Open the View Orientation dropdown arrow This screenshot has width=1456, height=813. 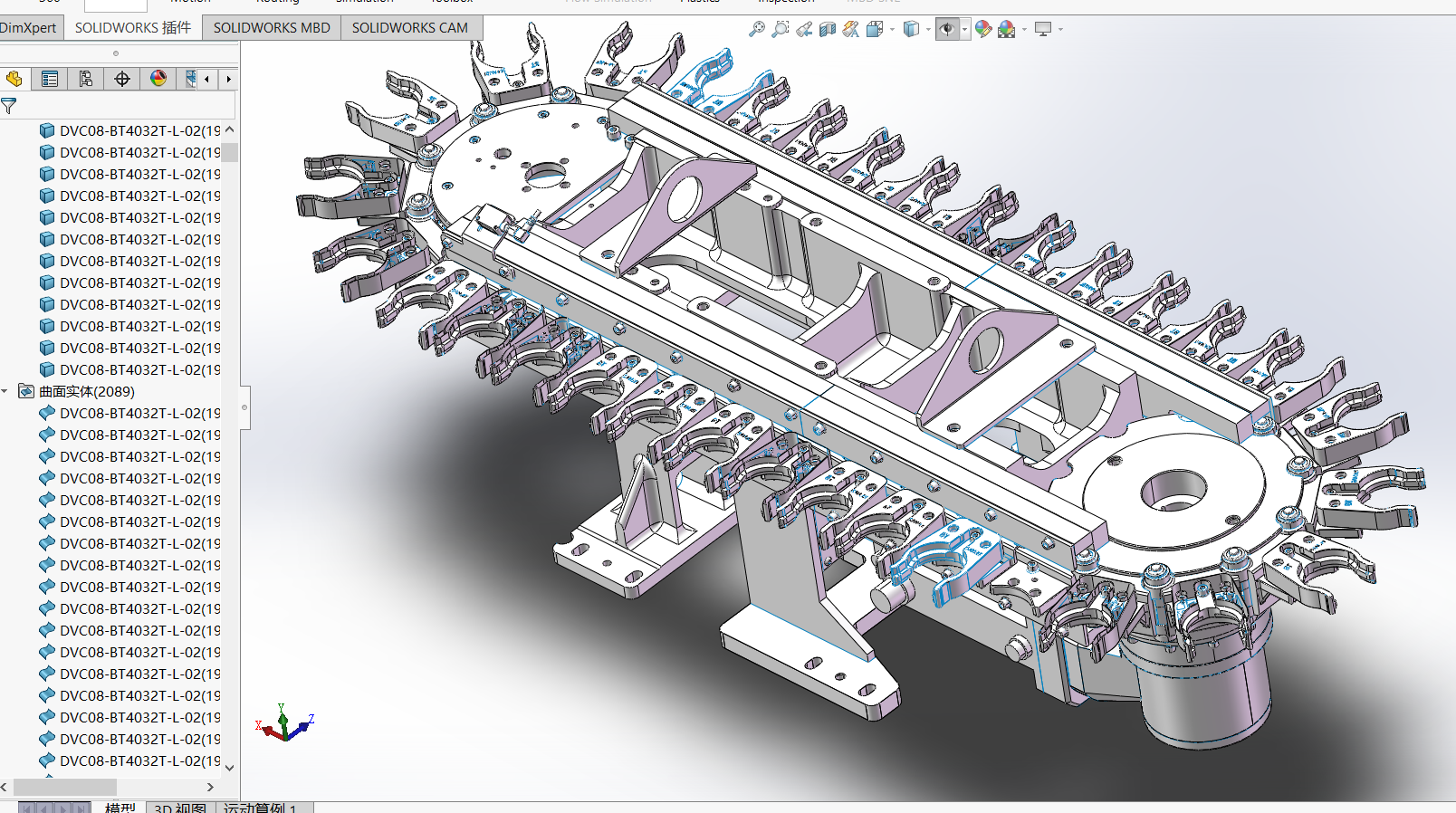click(892, 29)
